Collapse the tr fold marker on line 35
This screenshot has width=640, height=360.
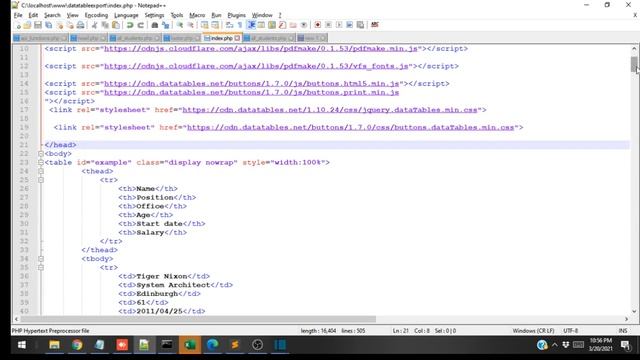coord(41,268)
